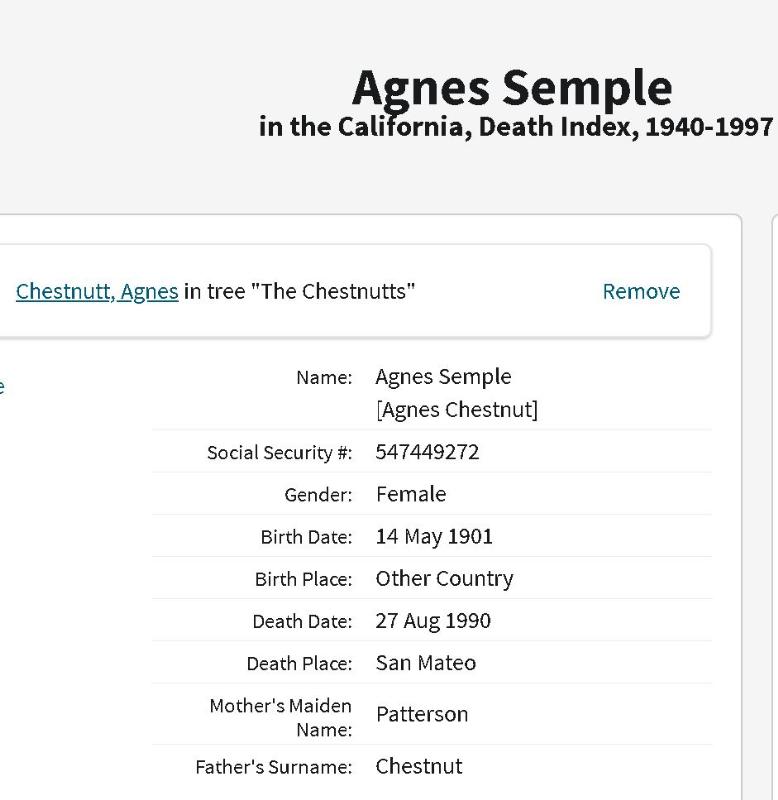Click the Agnes Semple name value

click(443, 377)
